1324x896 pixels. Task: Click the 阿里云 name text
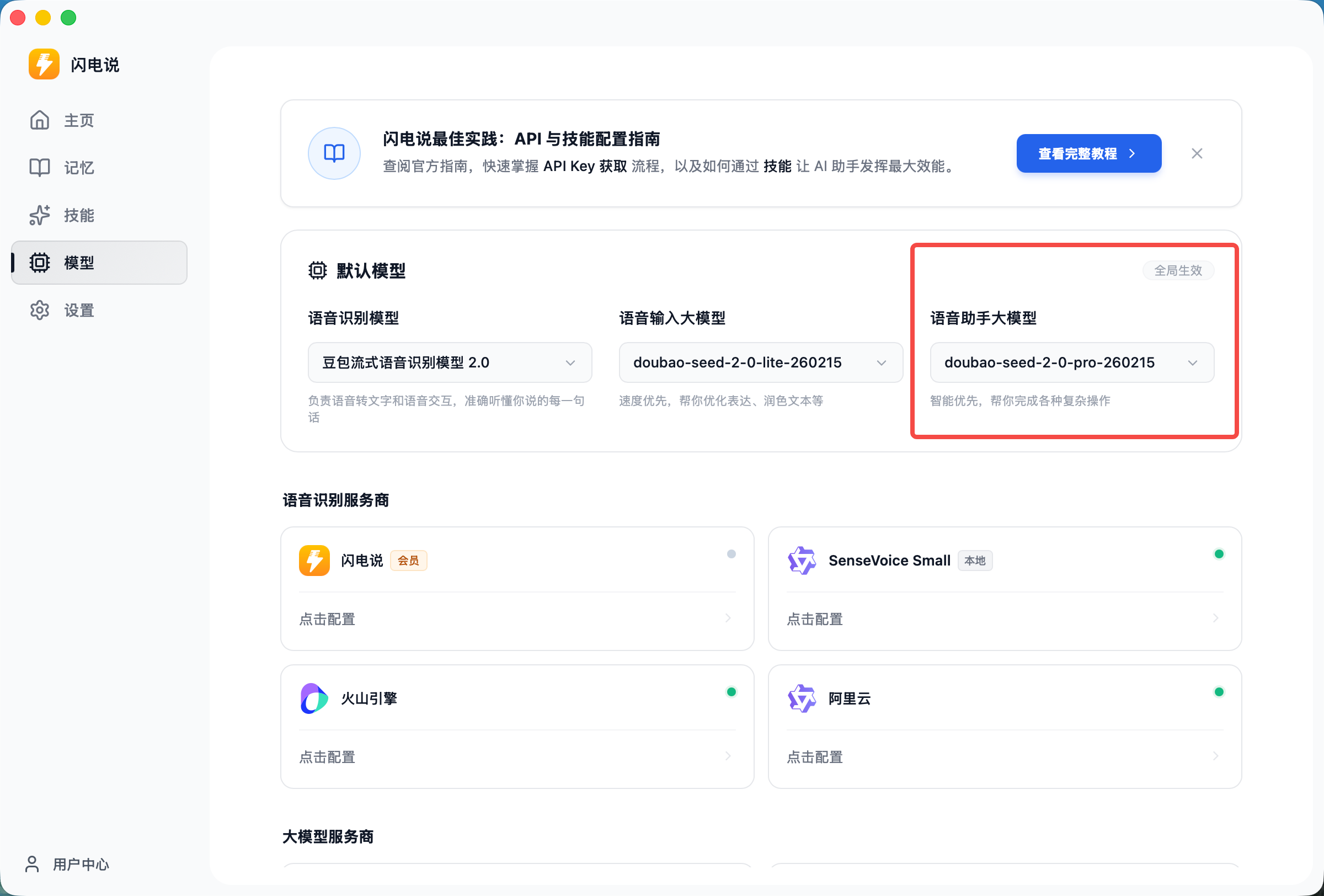pos(850,698)
